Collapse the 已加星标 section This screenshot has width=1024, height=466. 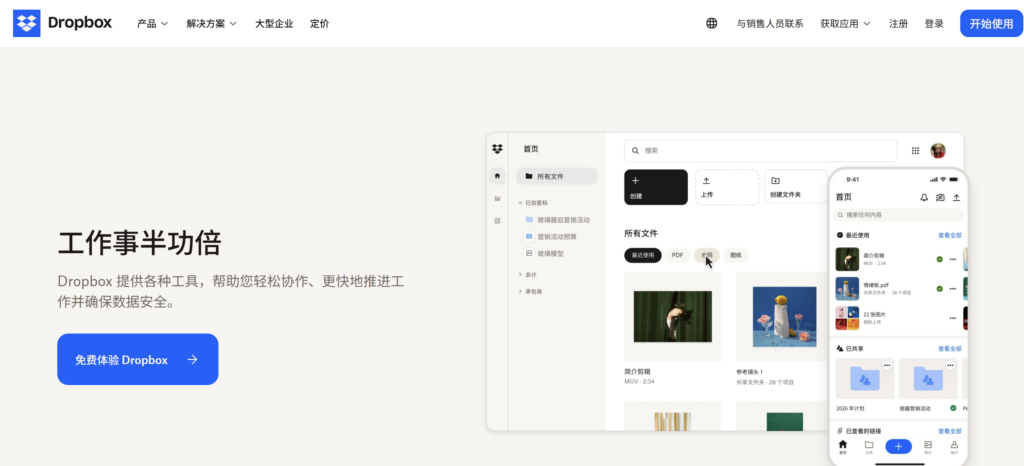pos(536,203)
